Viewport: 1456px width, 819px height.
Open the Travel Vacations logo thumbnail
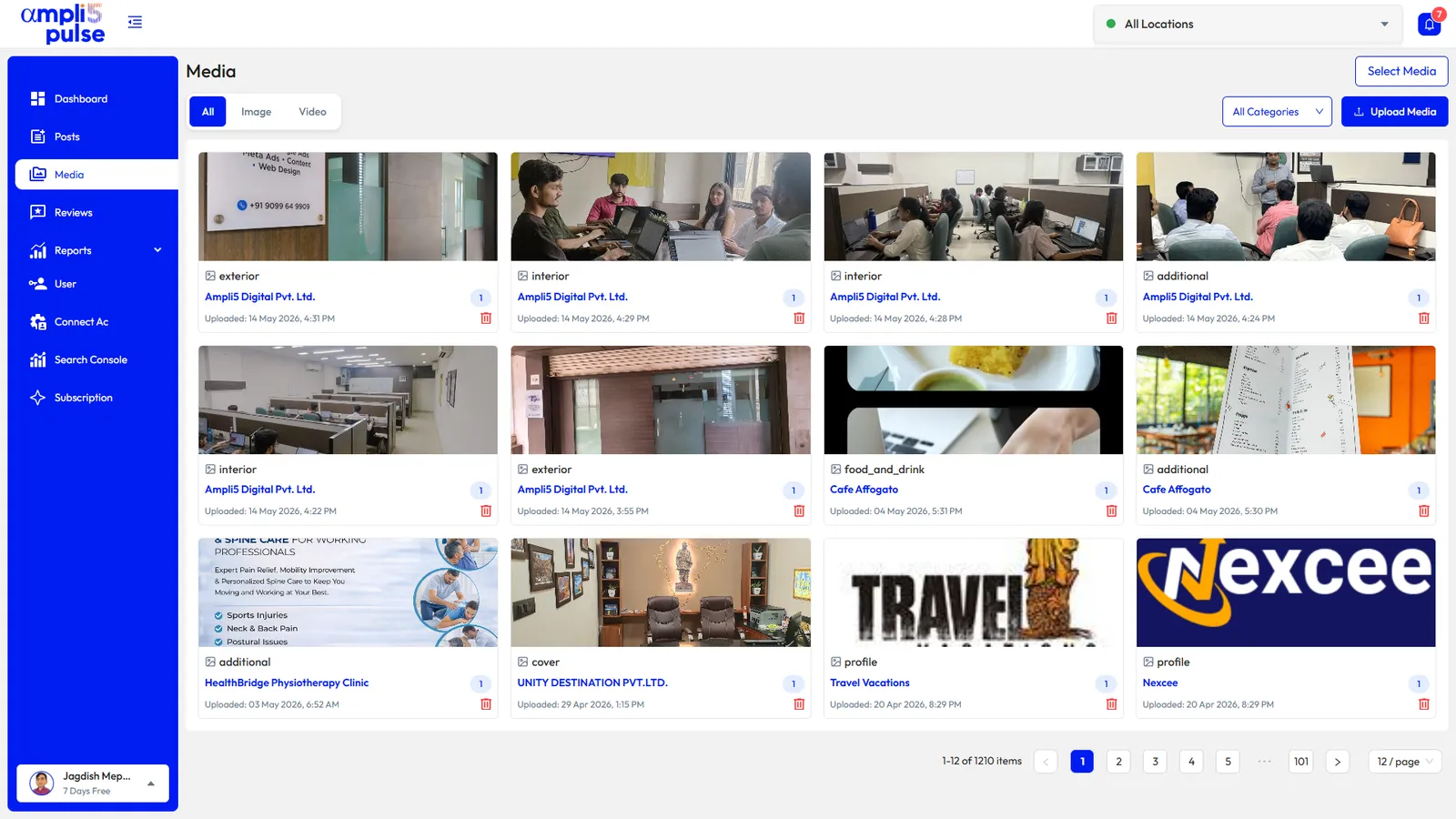coord(973,592)
